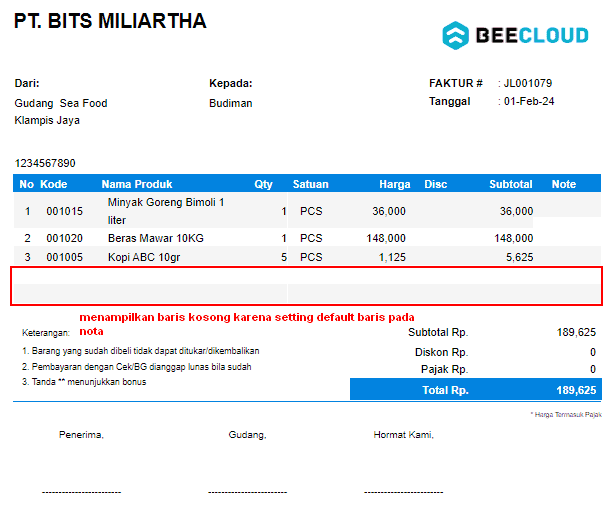
Task: Click the red annotation about baris kosong
Action: click(x=247, y=324)
